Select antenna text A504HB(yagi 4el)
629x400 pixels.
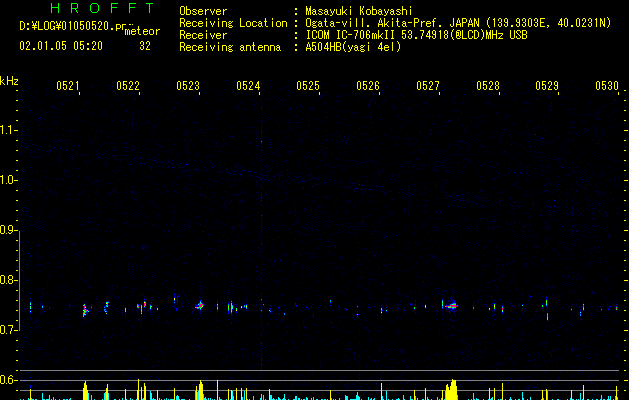[x=353, y=47]
